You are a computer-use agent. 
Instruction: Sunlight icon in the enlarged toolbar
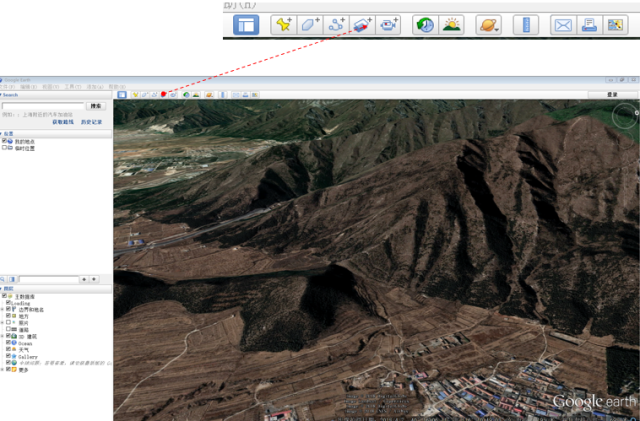[451, 25]
